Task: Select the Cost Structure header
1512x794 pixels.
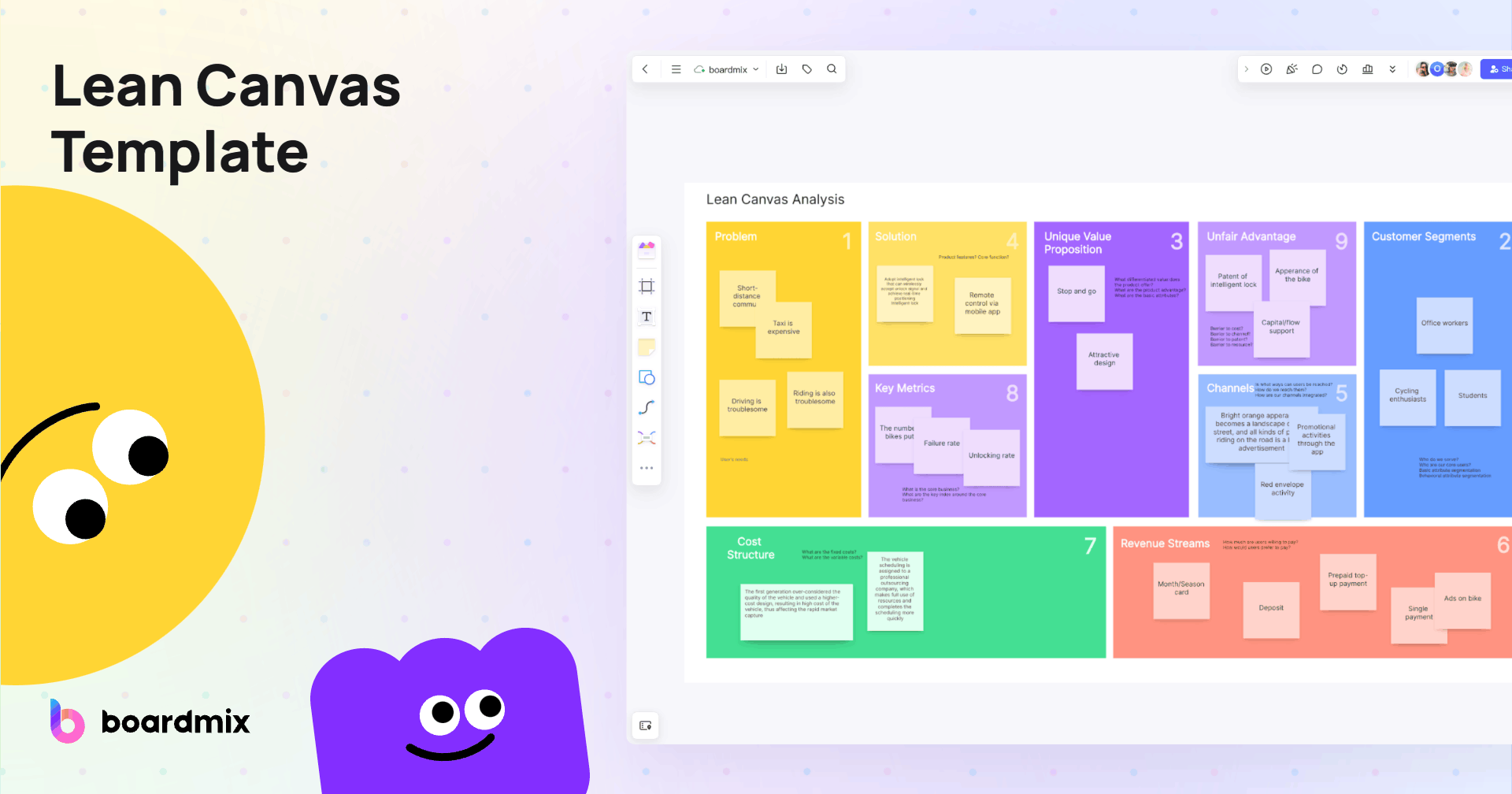Action: 750,548
